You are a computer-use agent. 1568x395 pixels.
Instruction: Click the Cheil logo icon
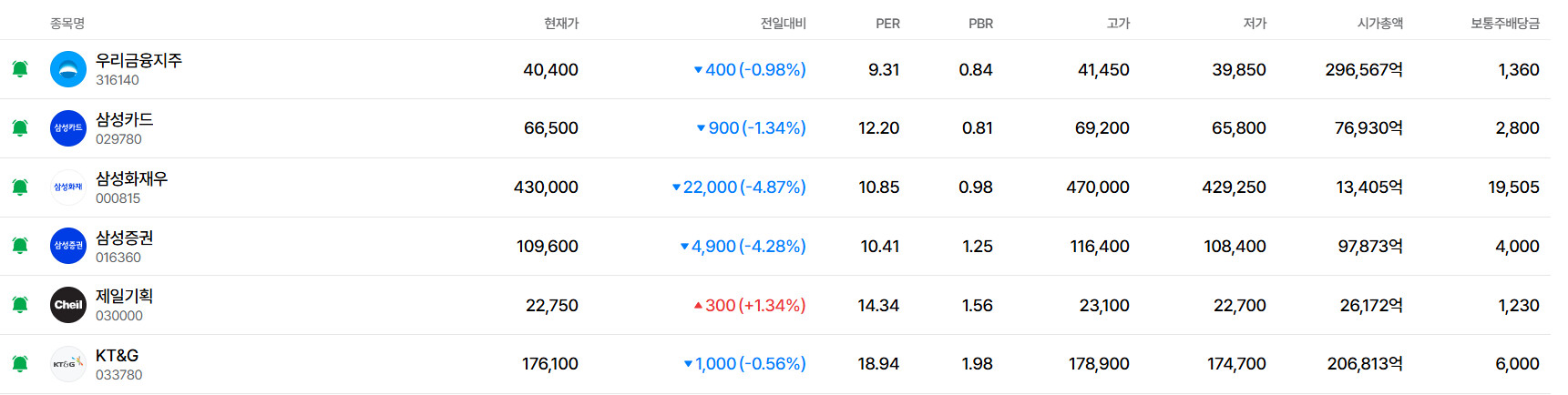(x=68, y=305)
